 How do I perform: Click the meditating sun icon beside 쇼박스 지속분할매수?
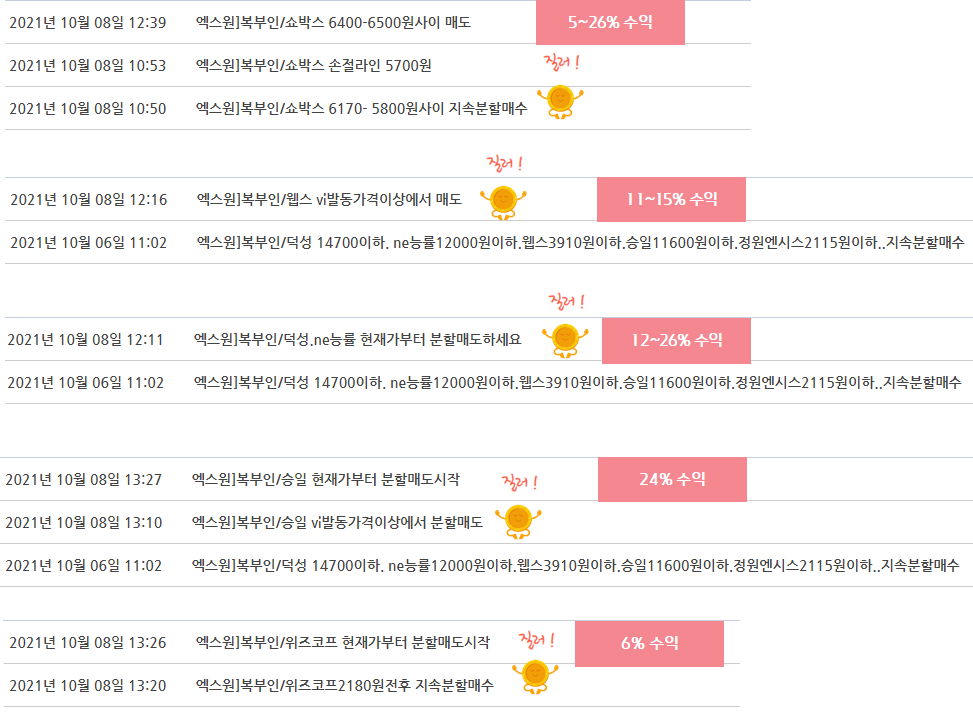[560, 102]
